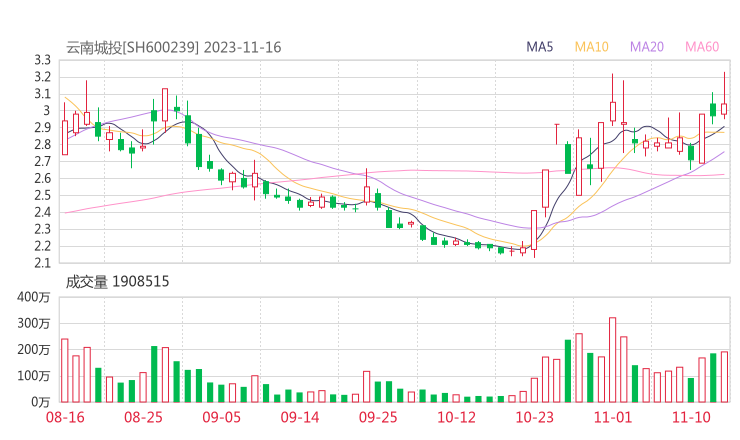Click the MA20 legend label
This screenshot has width=740, height=440.
click(647, 47)
